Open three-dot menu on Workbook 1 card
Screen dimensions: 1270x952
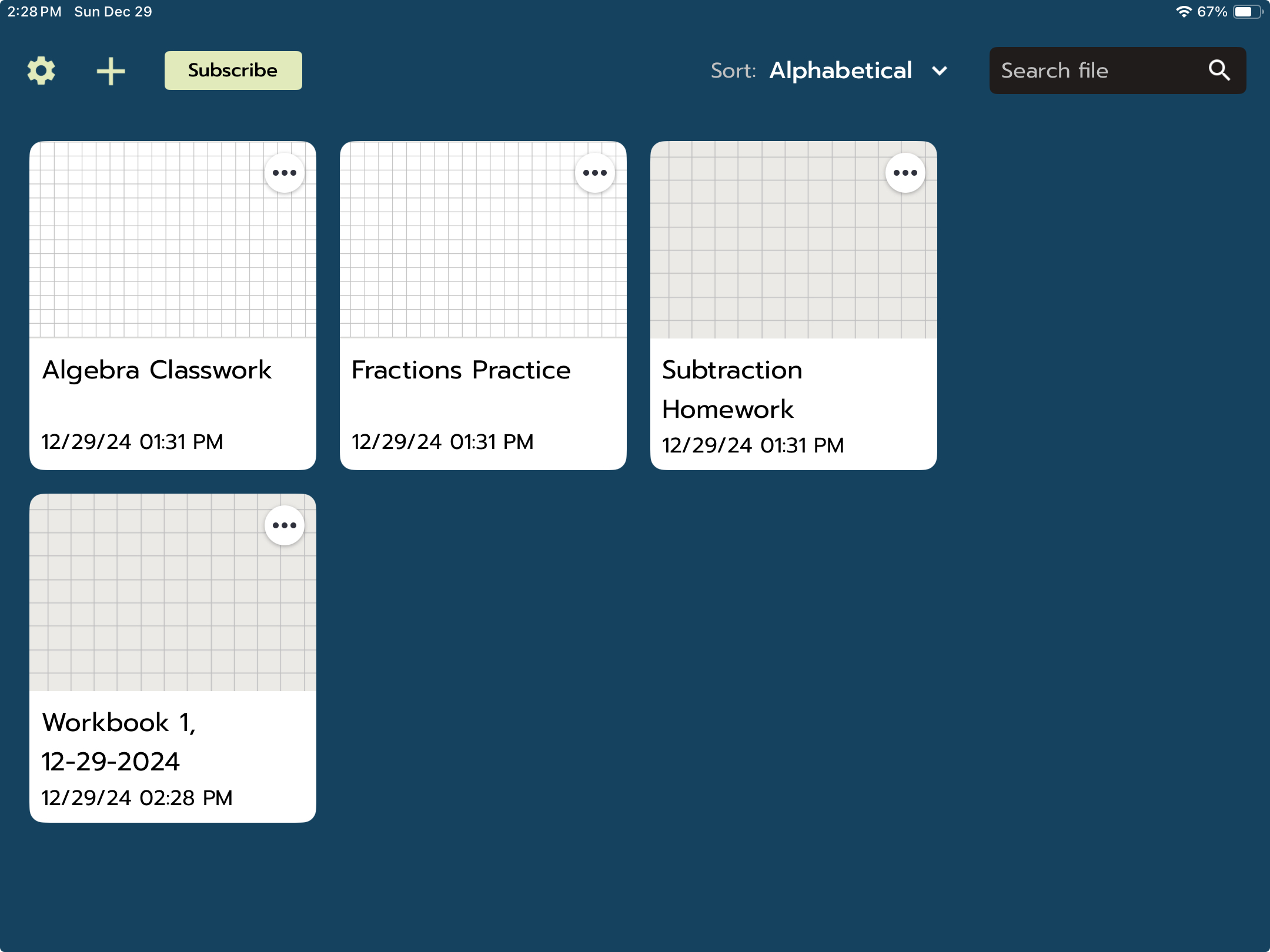285,525
